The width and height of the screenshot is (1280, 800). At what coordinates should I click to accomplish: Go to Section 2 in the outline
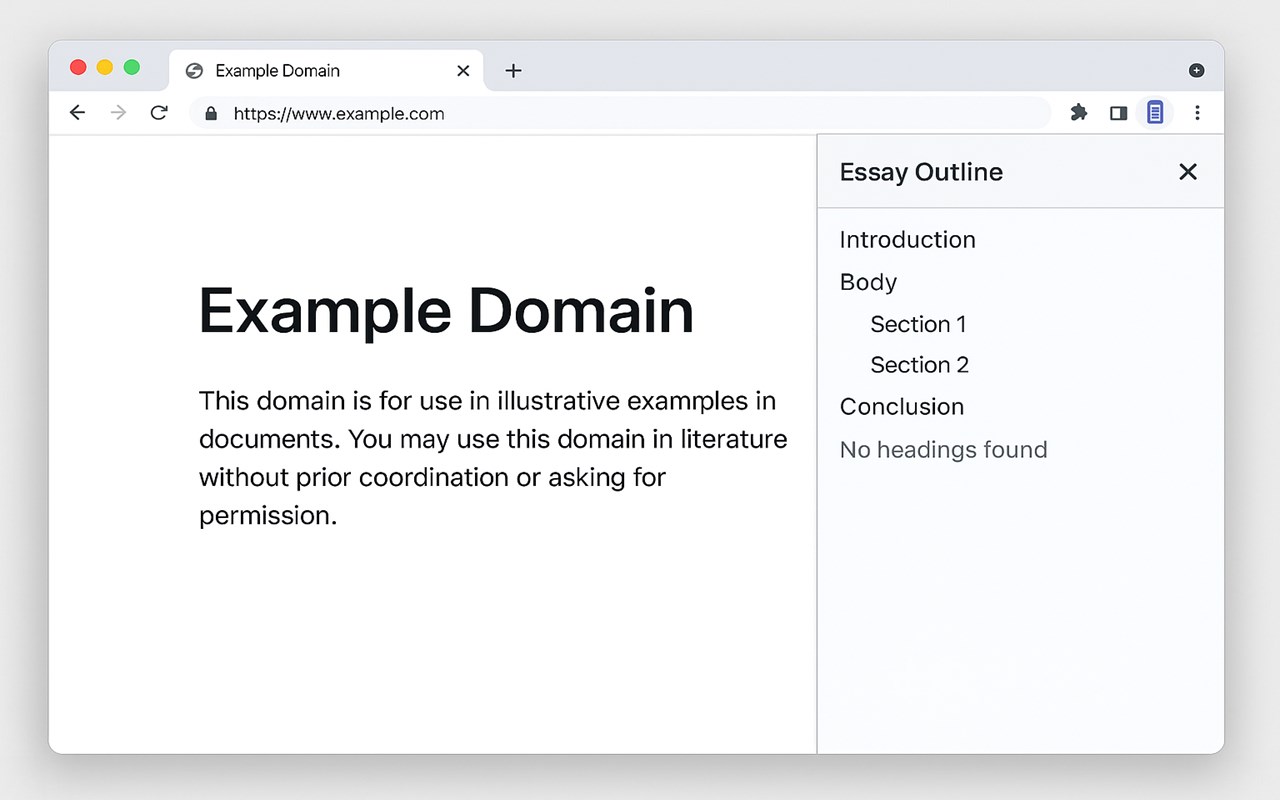[x=919, y=365]
